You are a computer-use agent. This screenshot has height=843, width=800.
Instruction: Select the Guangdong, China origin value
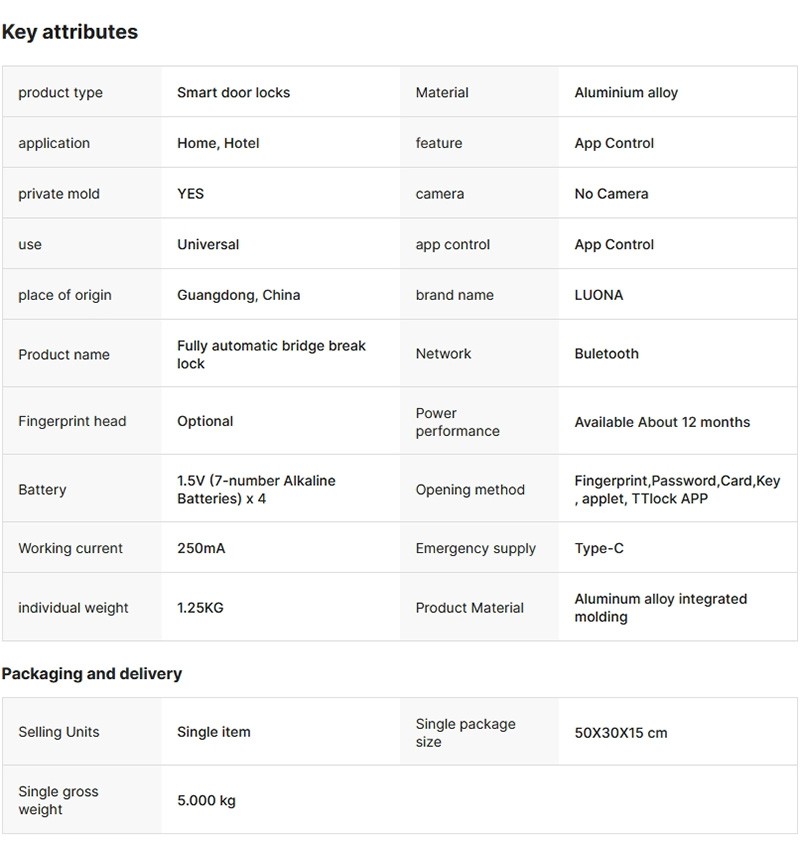pos(238,295)
